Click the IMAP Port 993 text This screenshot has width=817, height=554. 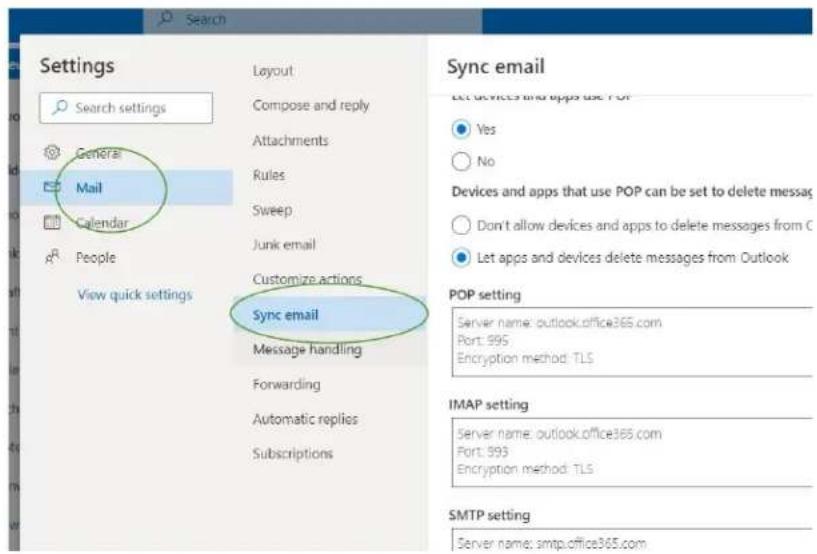coord(482,451)
